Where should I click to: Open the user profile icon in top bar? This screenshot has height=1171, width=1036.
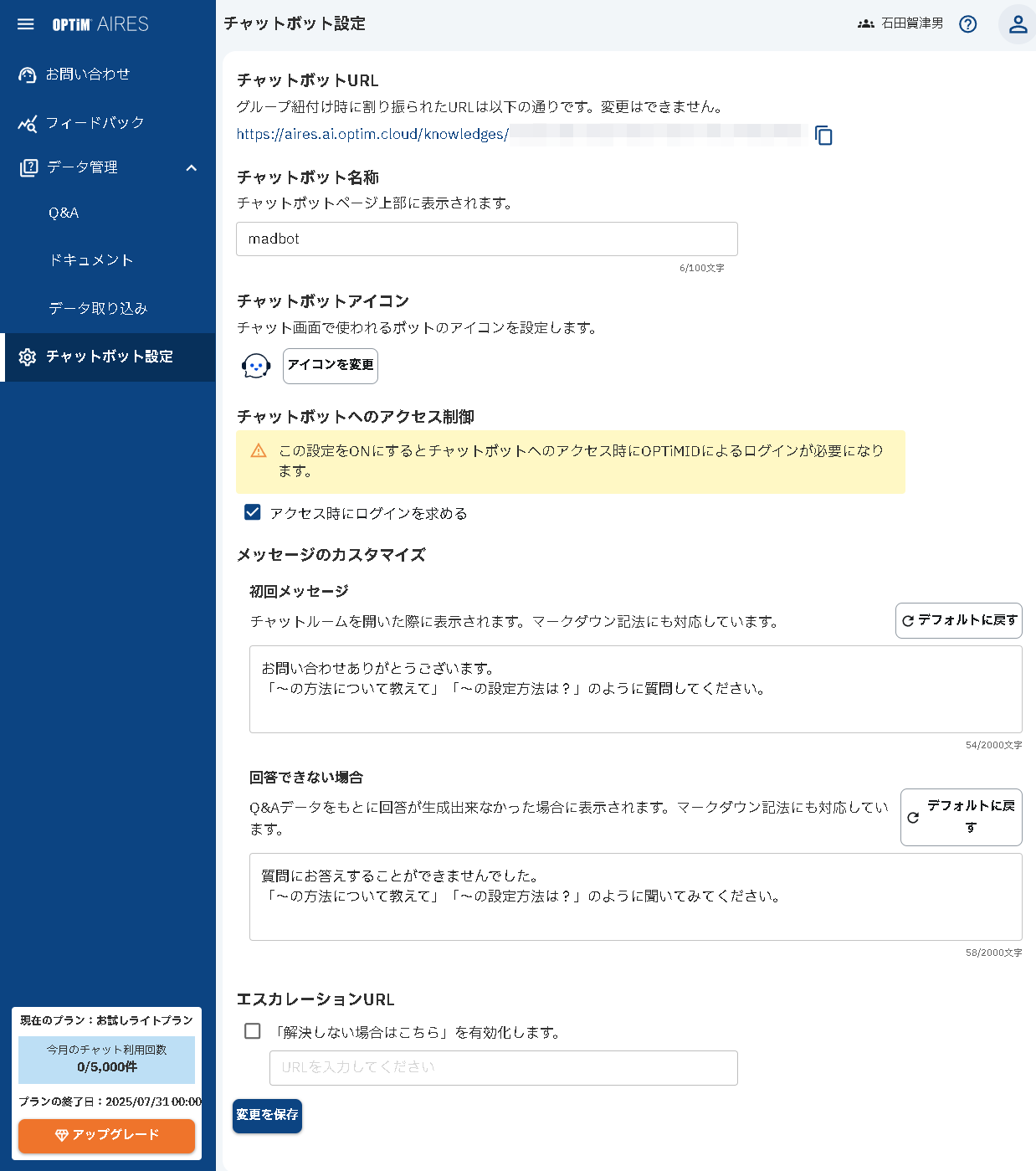pyautogui.click(x=1017, y=24)
